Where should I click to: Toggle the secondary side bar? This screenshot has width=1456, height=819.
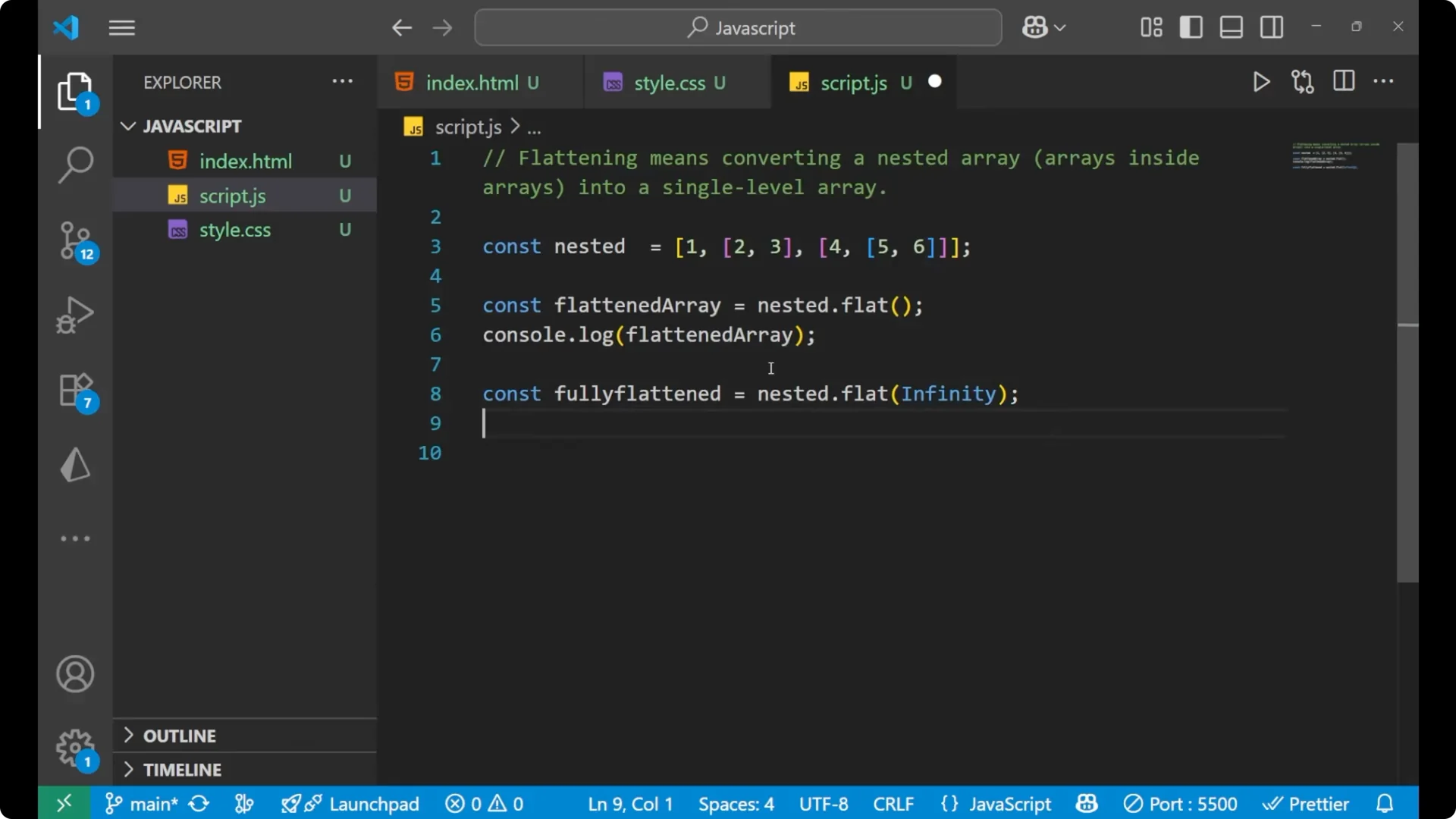point(1271,27)
